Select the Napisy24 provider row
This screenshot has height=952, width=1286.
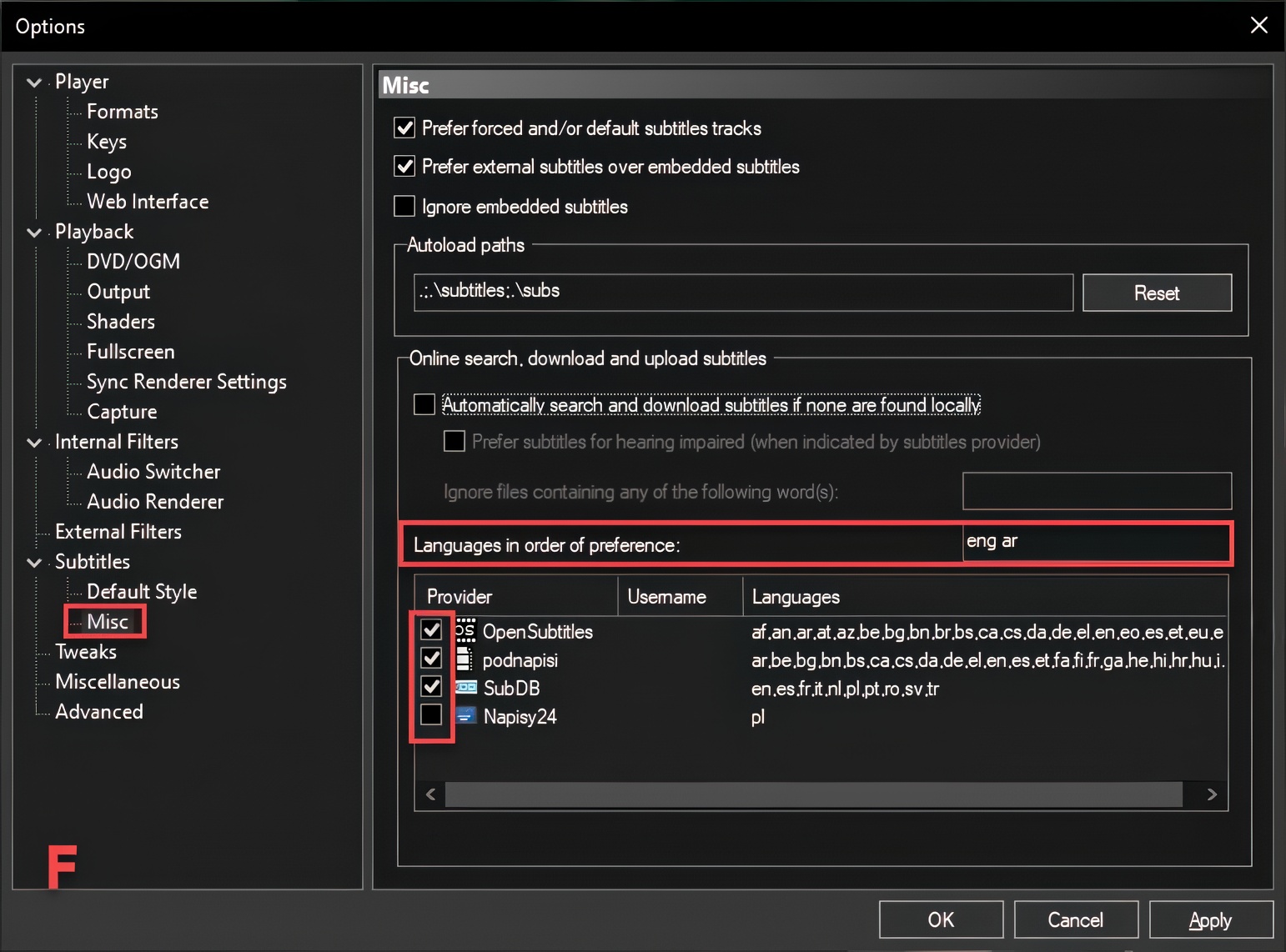click(x=821, y=717)
